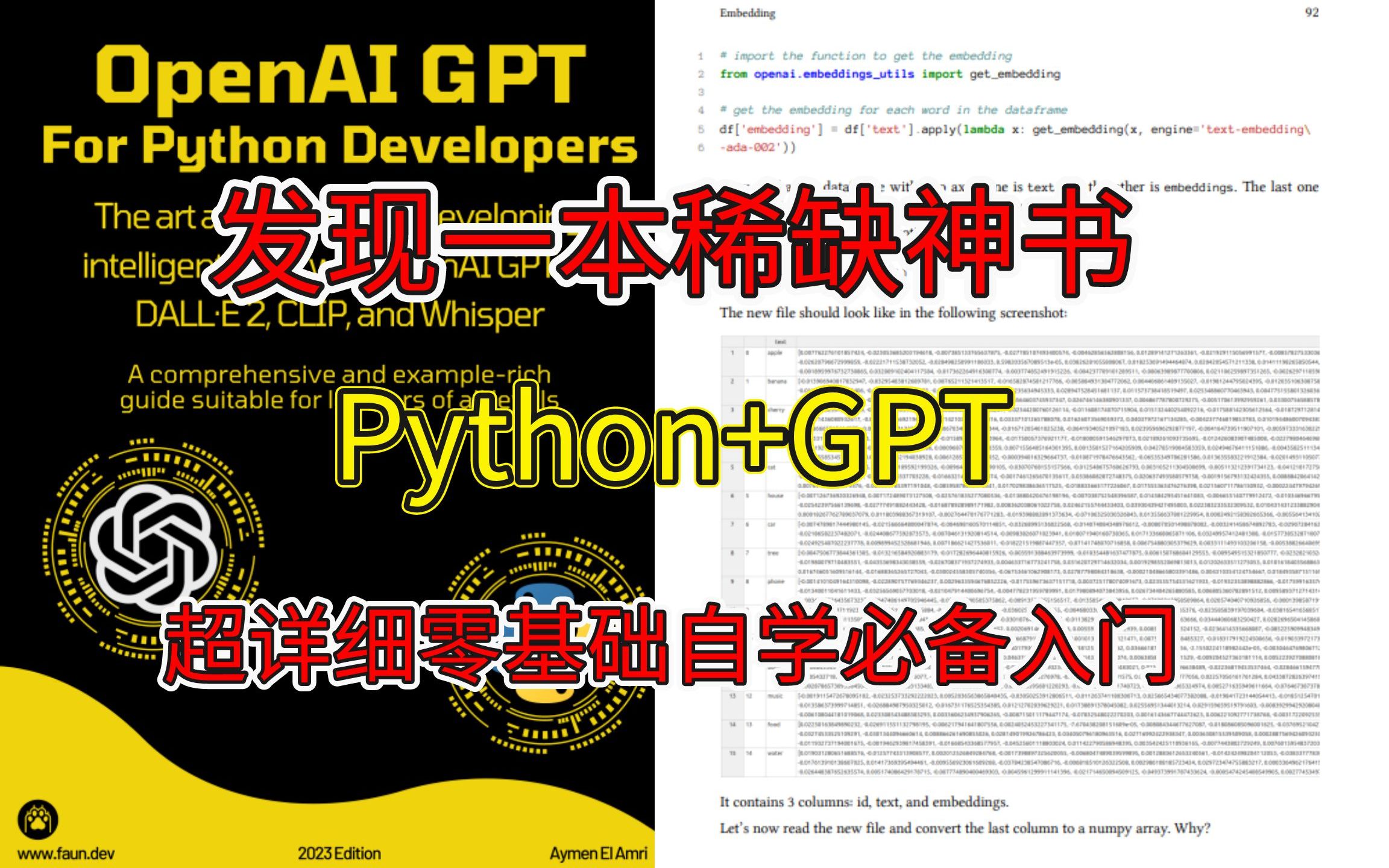
Task: Click the 'house' row in the embeddings table
Action: [x=1020, y=505]
